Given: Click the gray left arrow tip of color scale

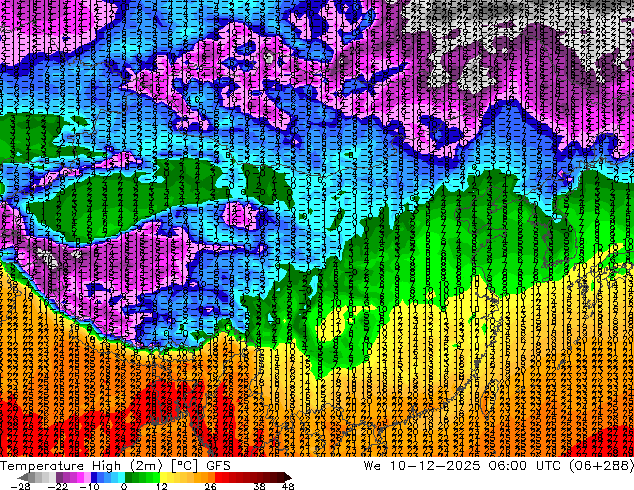Looking at the screenshot, I should coord(22,477).
